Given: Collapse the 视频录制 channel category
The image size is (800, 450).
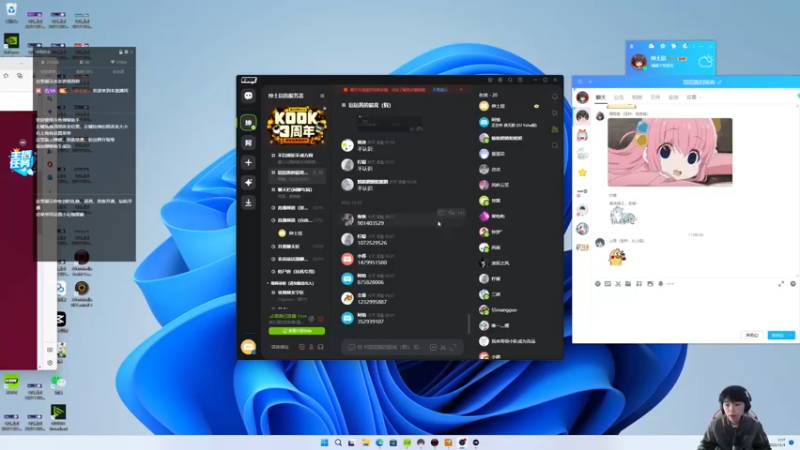Looking at the screenshot, I should click(292, 283).
